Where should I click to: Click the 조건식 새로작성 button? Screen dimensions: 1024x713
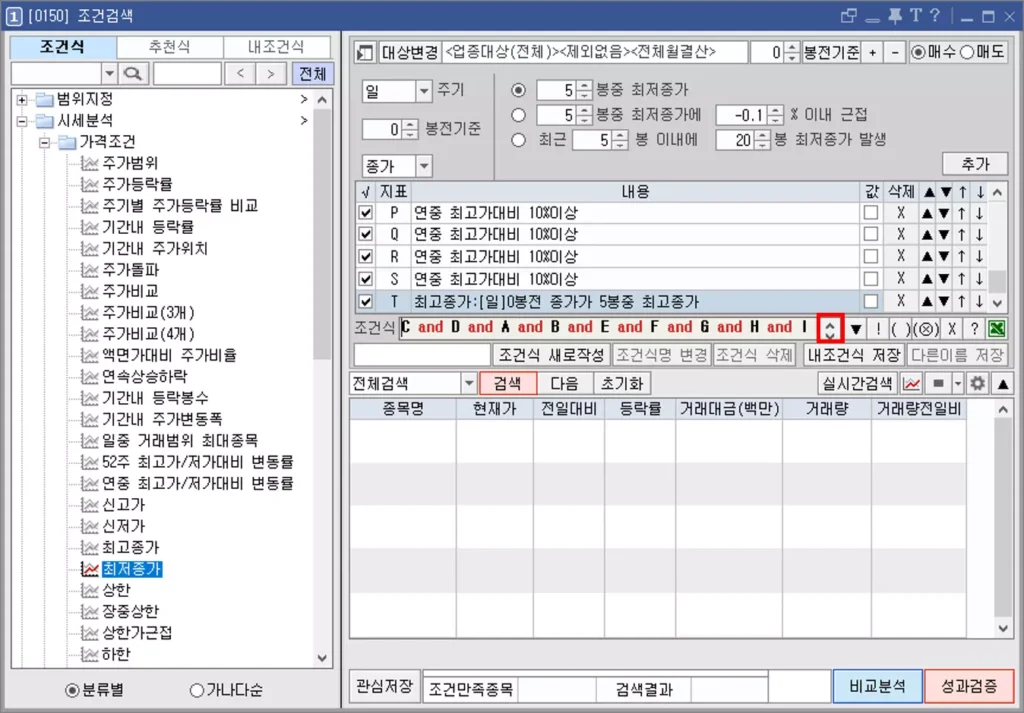[x=551, y=355]
